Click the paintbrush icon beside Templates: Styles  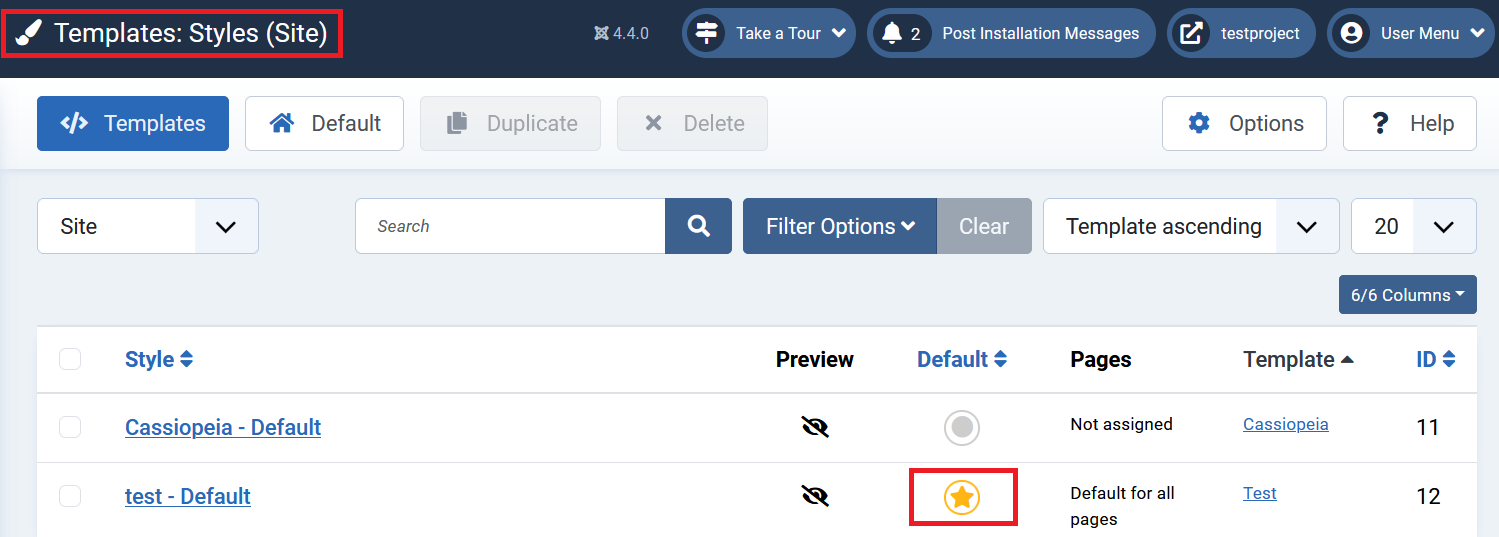click(29, 34)
